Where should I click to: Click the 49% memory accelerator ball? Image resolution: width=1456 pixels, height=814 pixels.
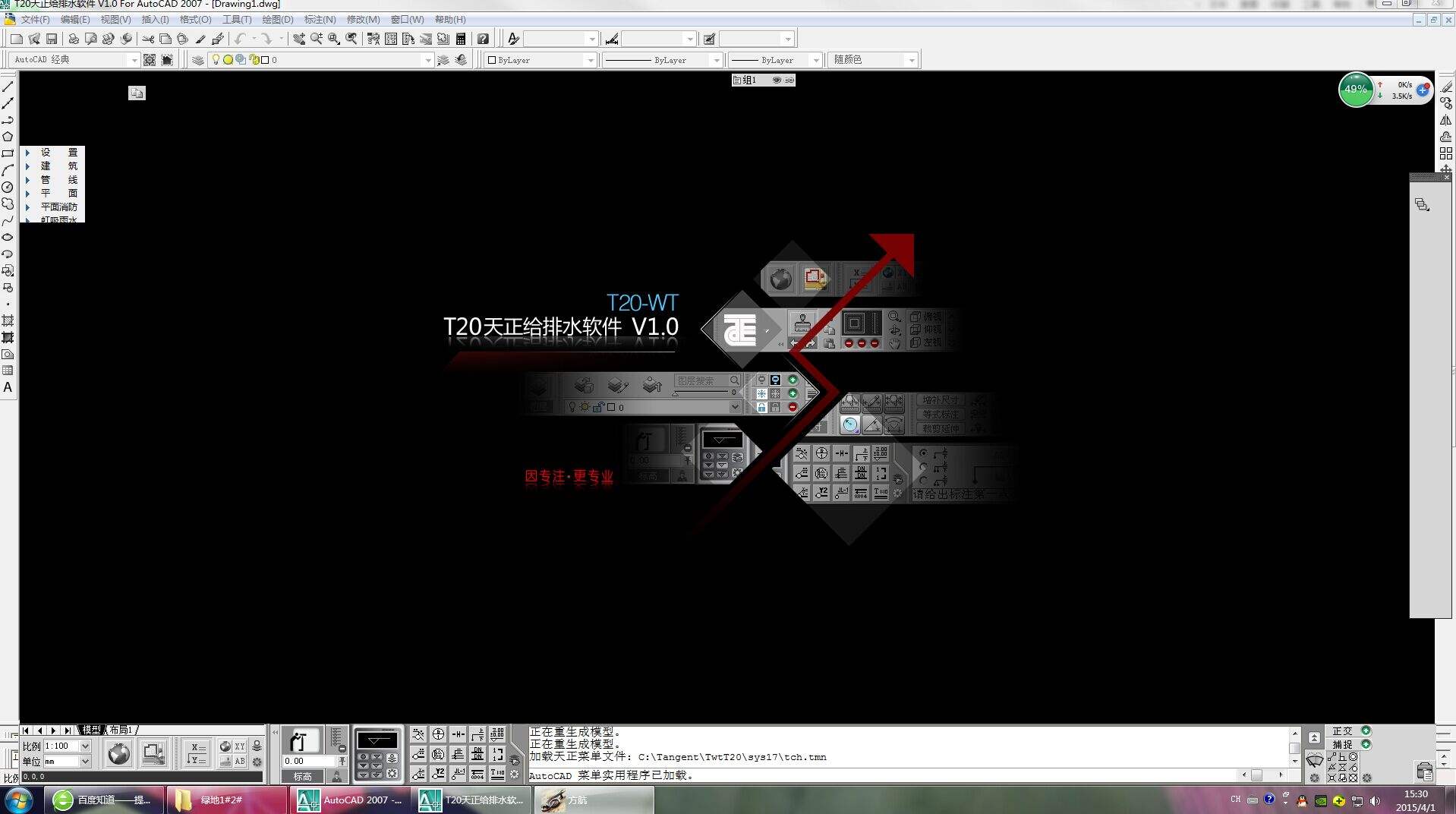1356,90
